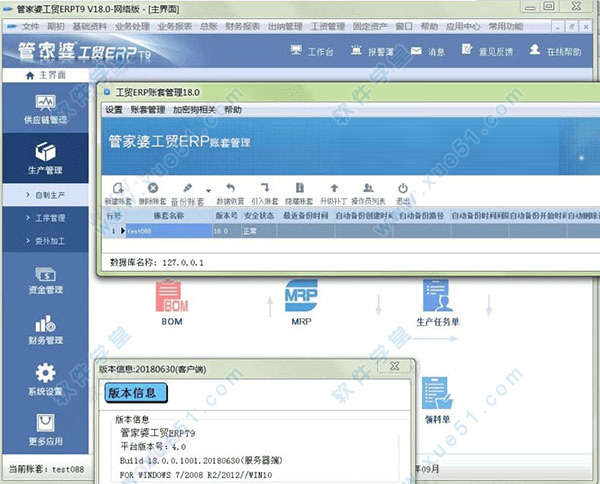Click the 数据库名称: 127.0.0.1 text

pos(157,263)
